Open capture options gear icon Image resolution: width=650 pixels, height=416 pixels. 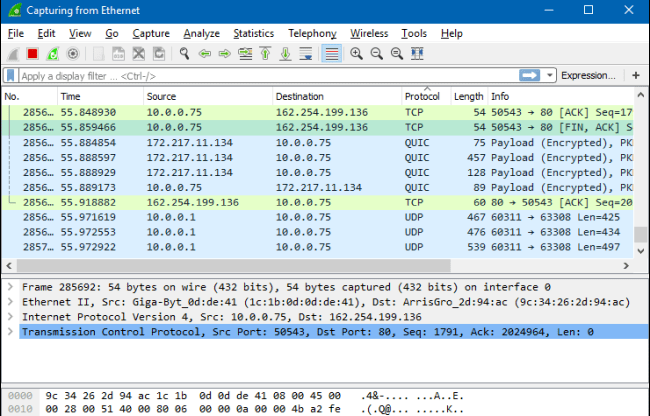pyautogui.click(x=73, y=53)
